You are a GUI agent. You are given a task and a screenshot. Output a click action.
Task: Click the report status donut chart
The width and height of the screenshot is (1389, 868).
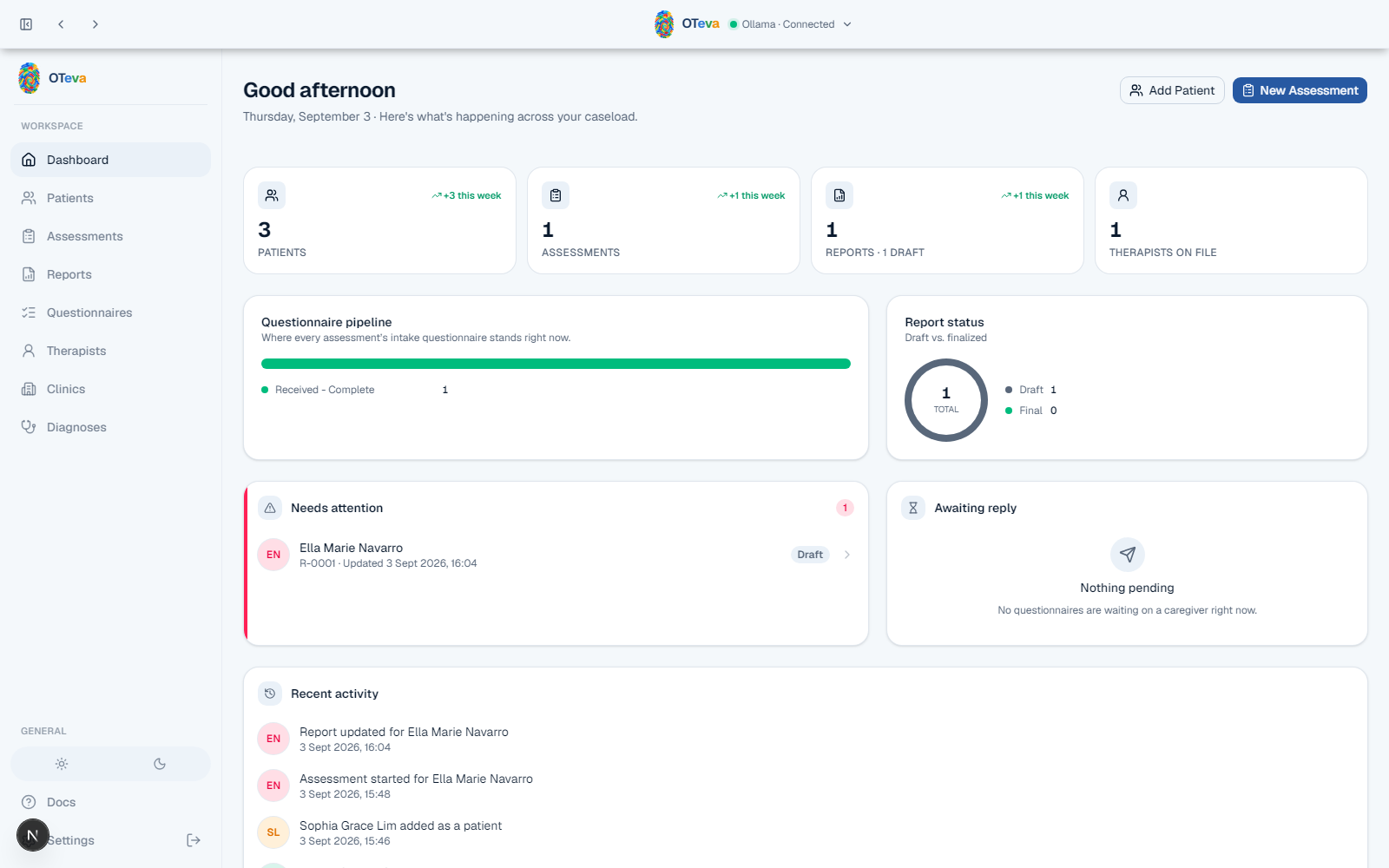946,400
